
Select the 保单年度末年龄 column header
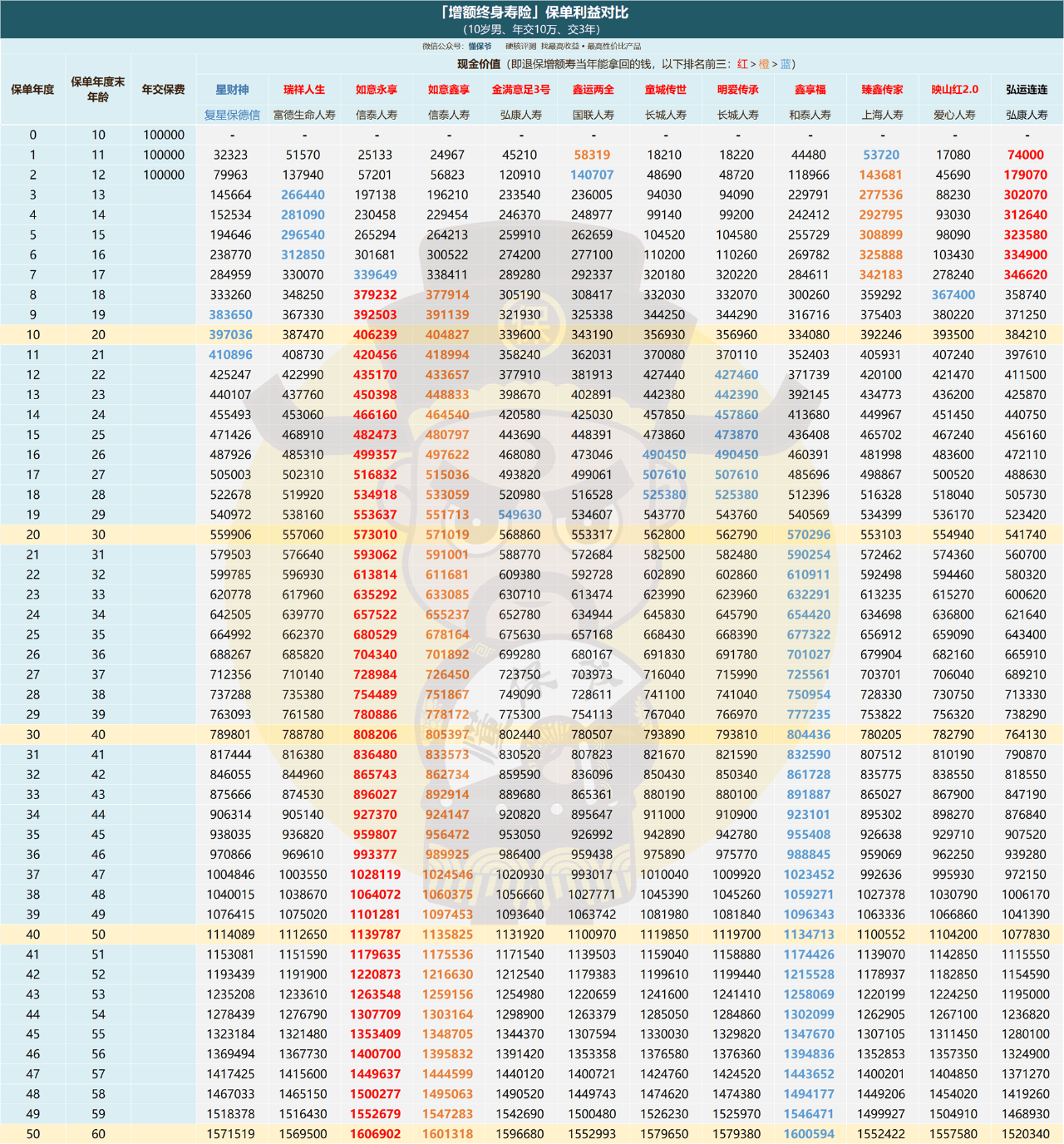[x=98, y=89]
